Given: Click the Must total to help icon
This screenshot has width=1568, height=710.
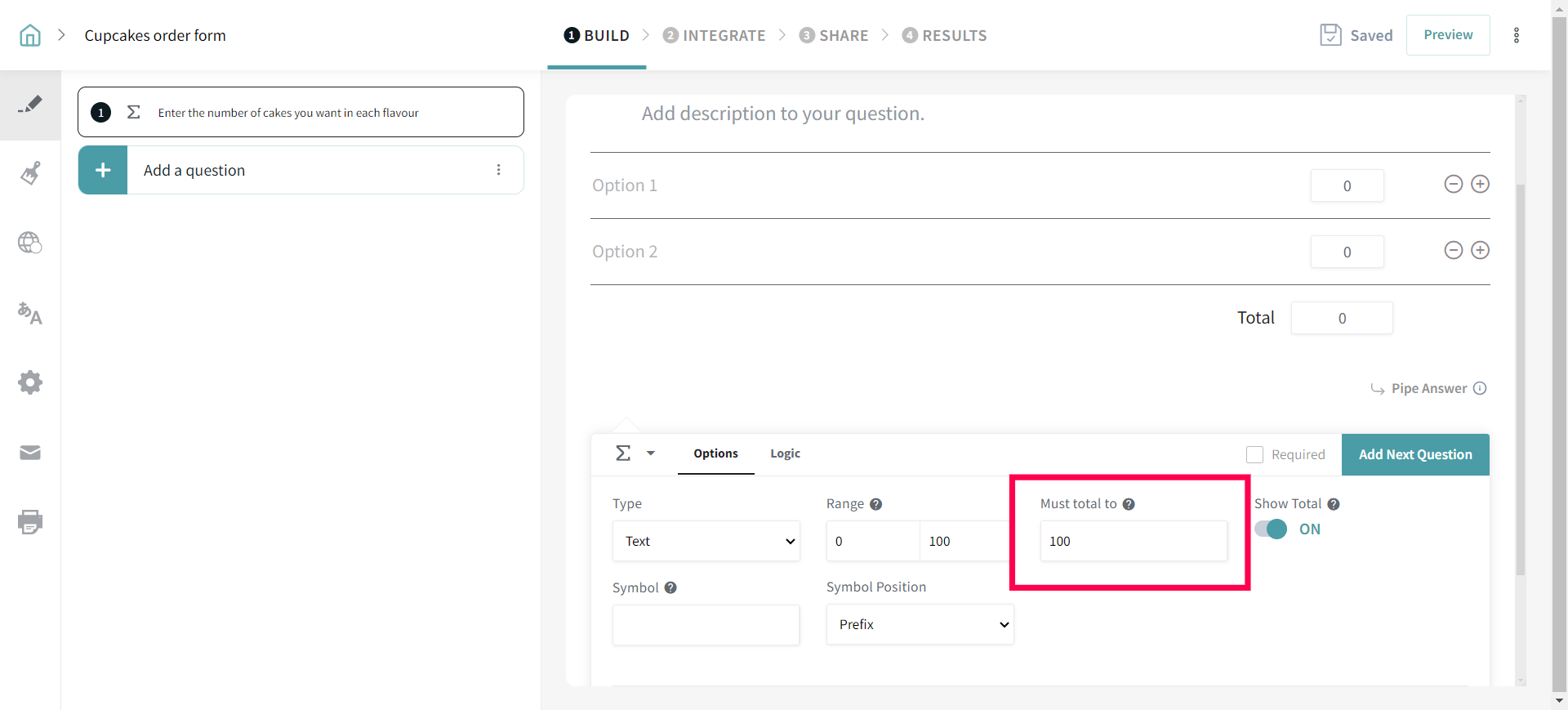Looking at the screenshot, I should [x=1129, y=504].
